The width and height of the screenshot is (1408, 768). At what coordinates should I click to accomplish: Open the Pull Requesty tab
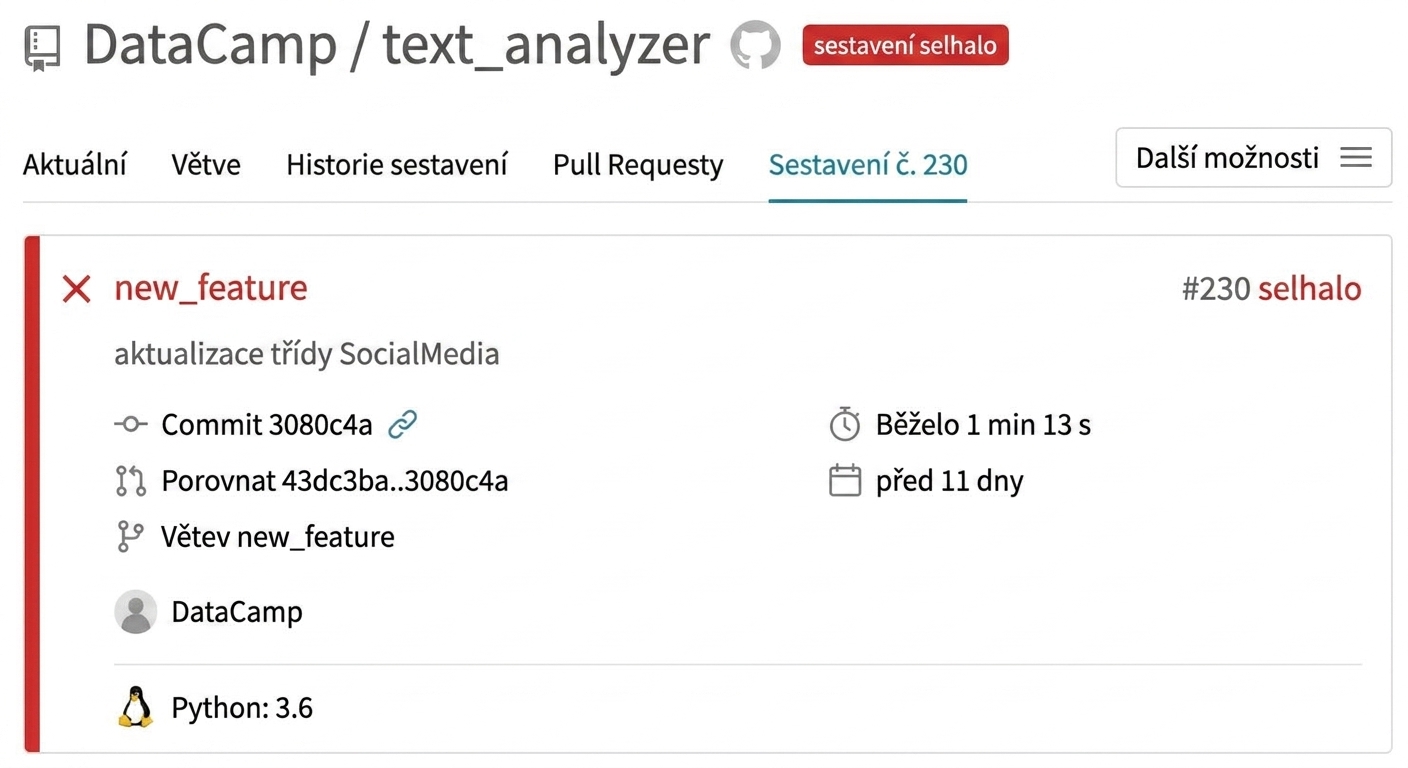[638, 164]
